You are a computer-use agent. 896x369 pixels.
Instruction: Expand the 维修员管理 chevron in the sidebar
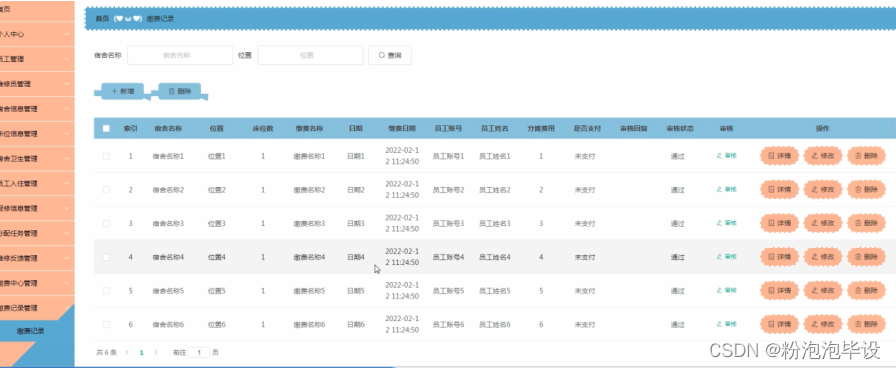pyautogui.click(x=67, y=84)
